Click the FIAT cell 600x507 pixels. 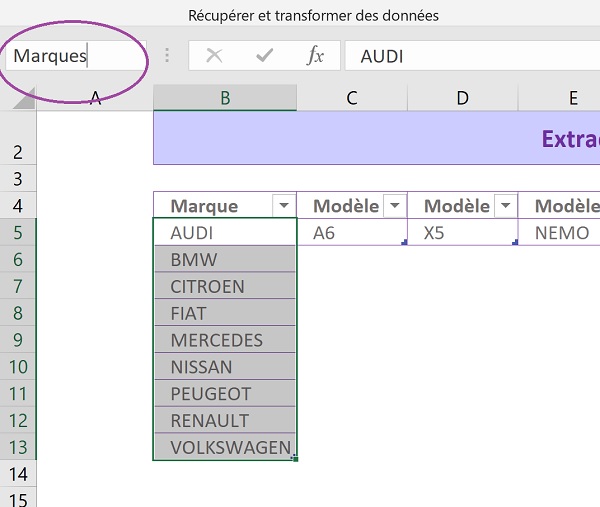click(x=225, y=313)
